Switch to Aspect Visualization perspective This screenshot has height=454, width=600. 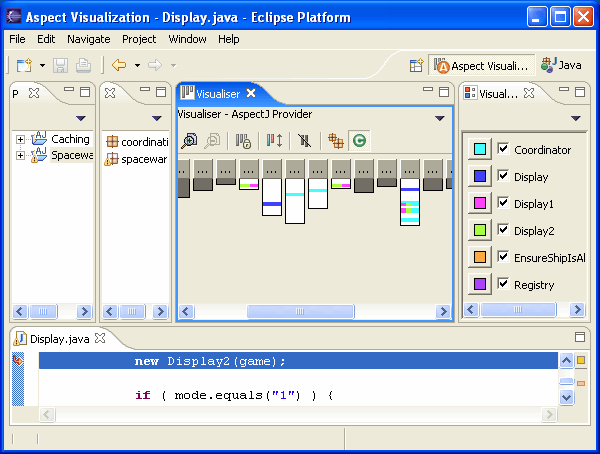click(x=481, y=65)
